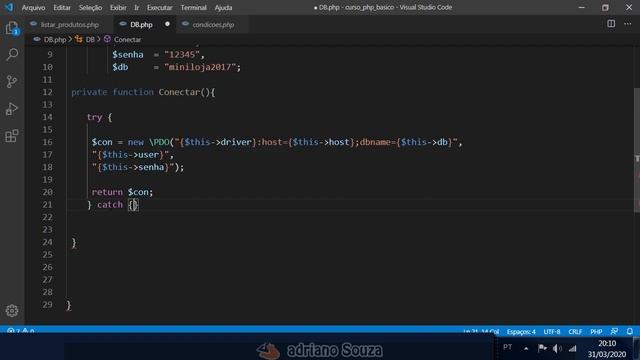Open the Exibir menu
Viewport: 640px width, 360px height.
pos(118,7)
